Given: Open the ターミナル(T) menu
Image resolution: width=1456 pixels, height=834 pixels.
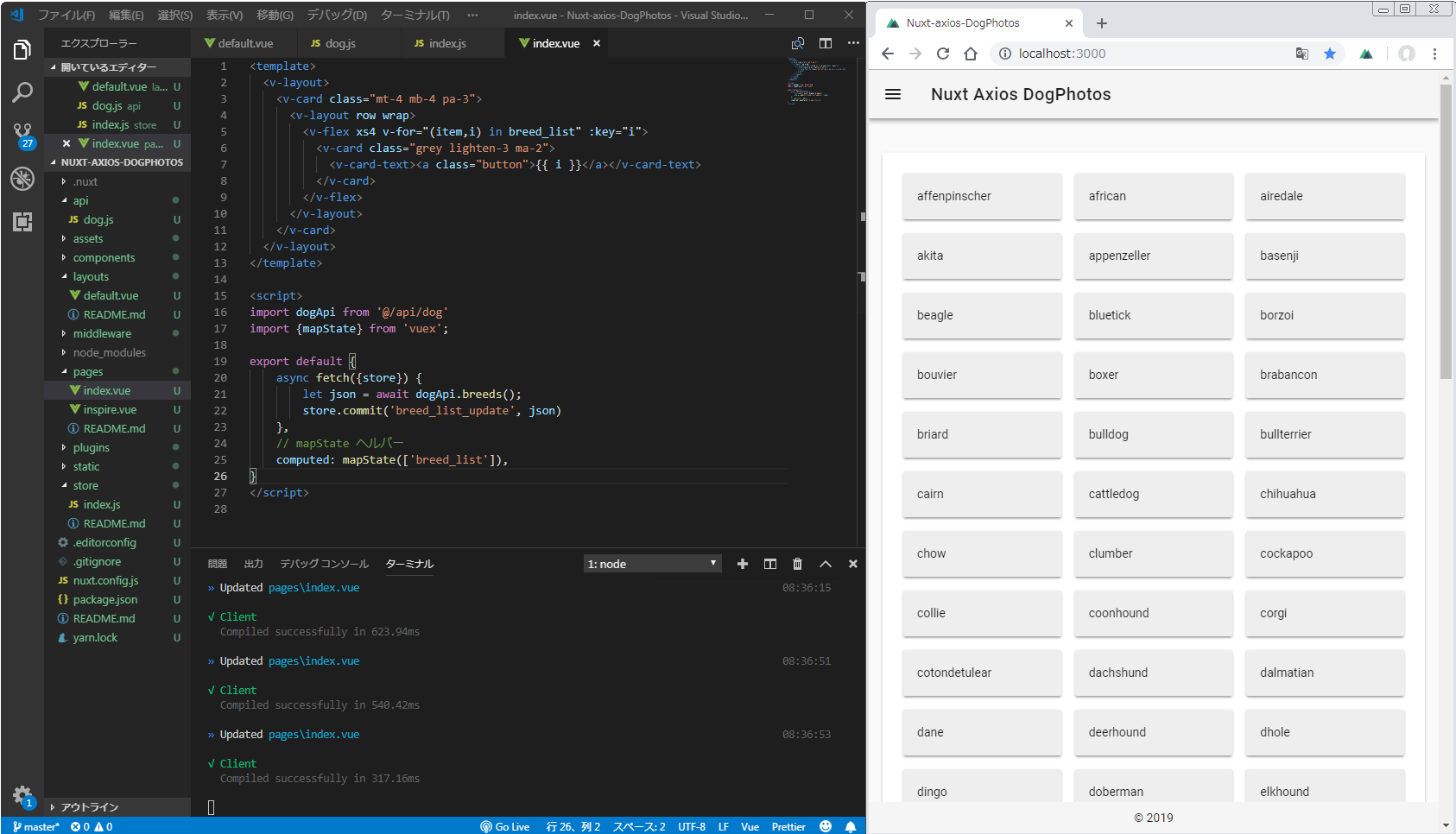Looking at the screenshot, I should [415, 15].
